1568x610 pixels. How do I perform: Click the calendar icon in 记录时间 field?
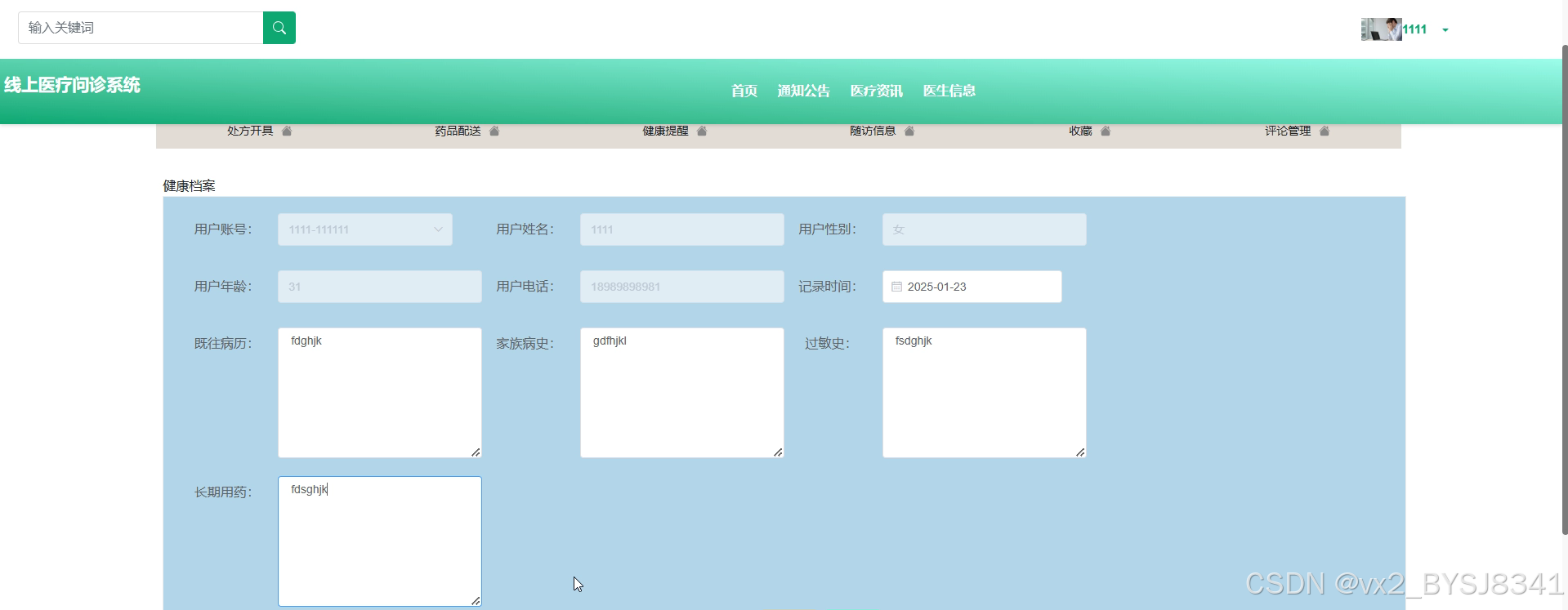[896, 287]
